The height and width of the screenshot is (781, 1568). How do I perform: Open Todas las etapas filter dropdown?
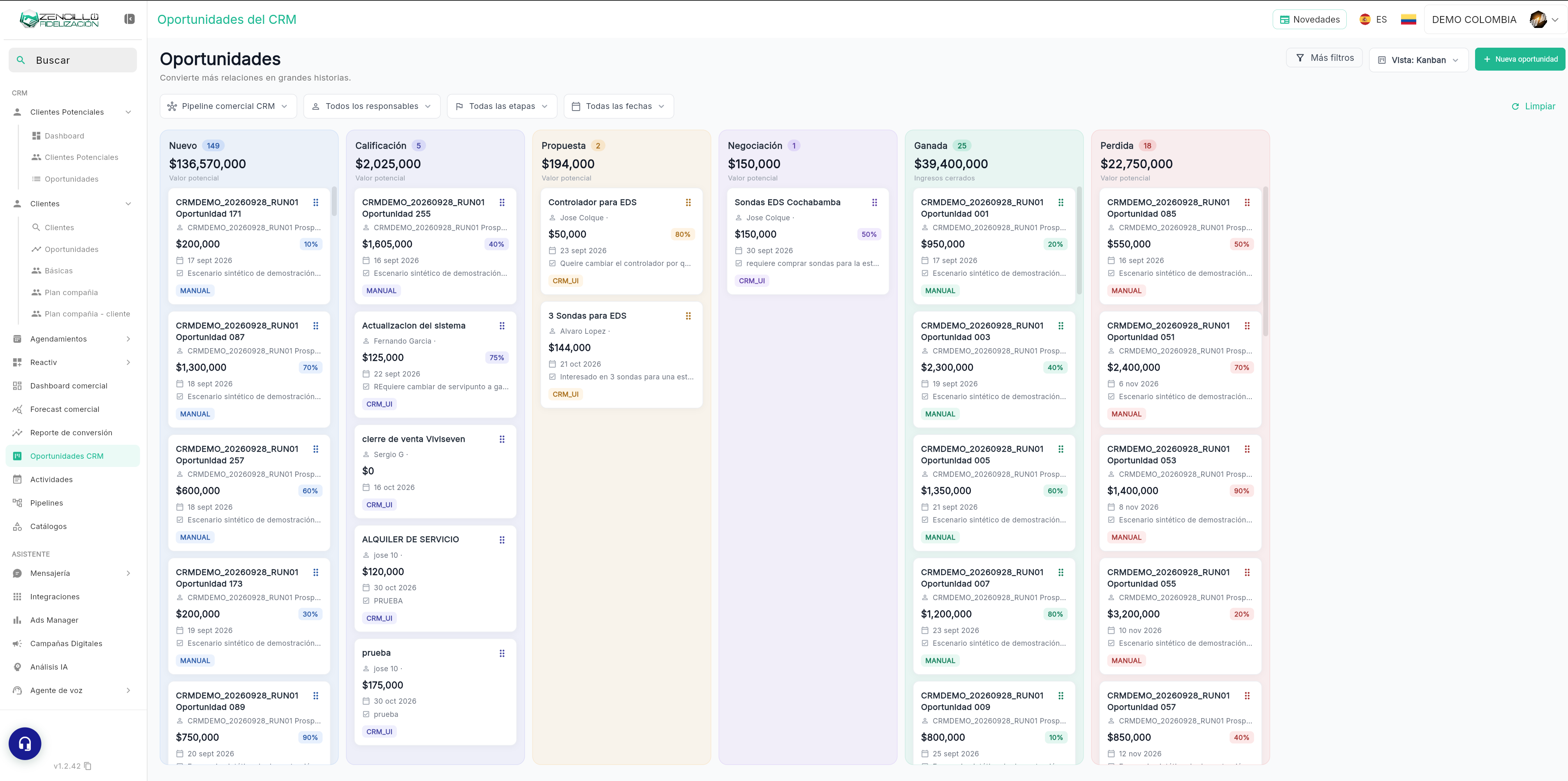[502, 106]
